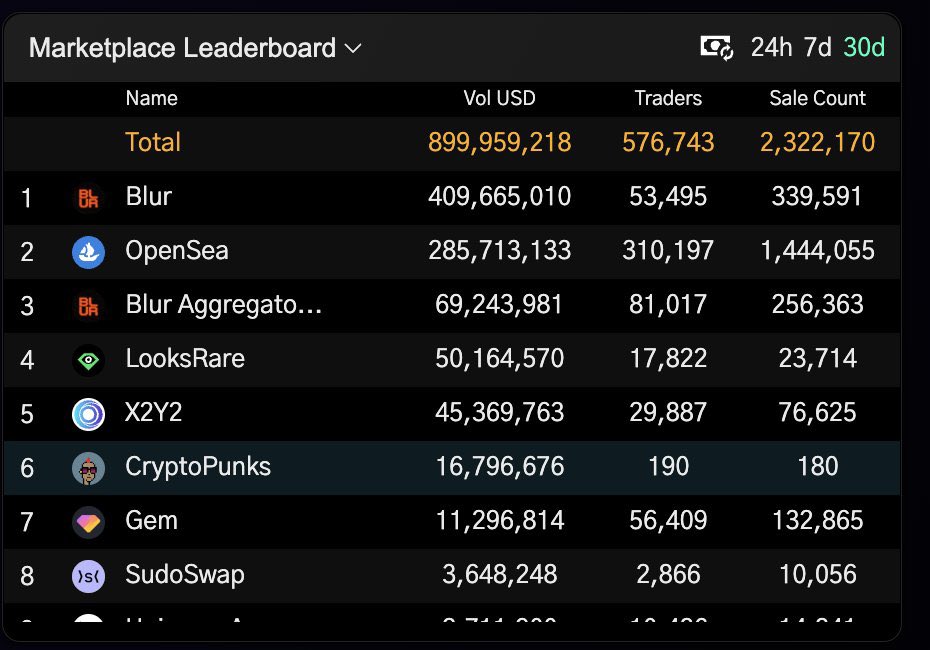Click the Gem diamond logo
This screenshot has width=930, height=650.
(88, 522)
